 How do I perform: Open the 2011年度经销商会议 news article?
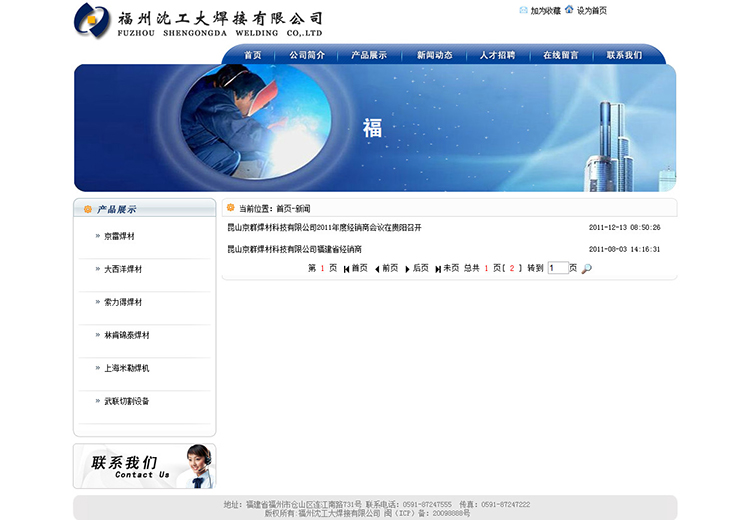(x=324, y=228)
